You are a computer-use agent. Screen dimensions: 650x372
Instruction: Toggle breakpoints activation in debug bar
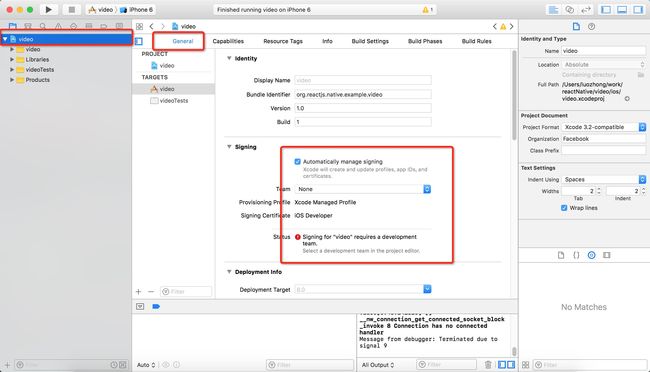point(156,306)
